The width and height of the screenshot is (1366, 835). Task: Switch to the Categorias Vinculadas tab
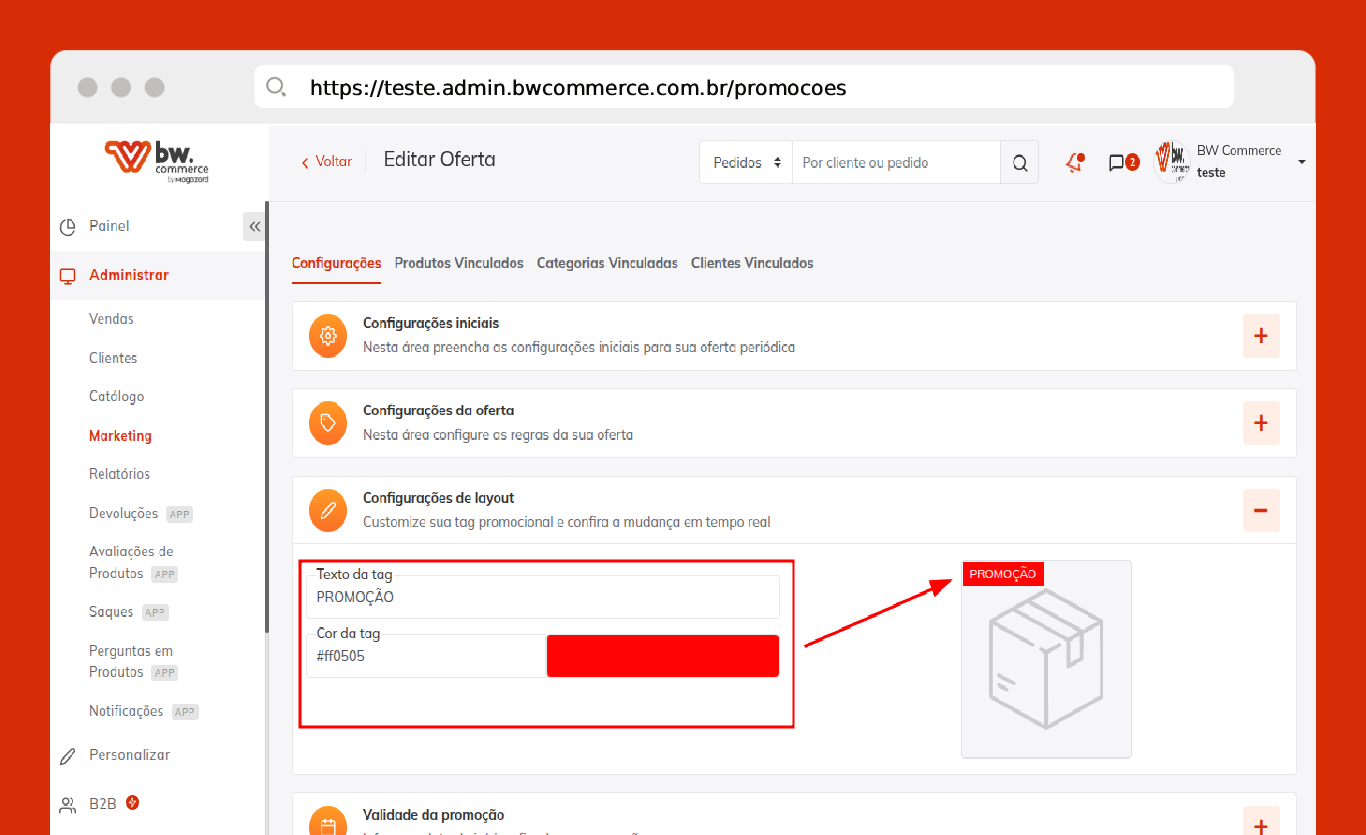607,263
